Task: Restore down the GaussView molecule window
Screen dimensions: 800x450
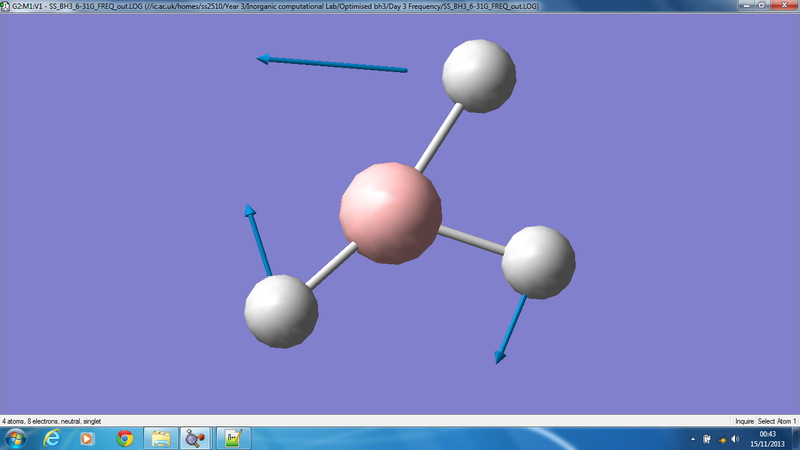Action: coord(762,5)
